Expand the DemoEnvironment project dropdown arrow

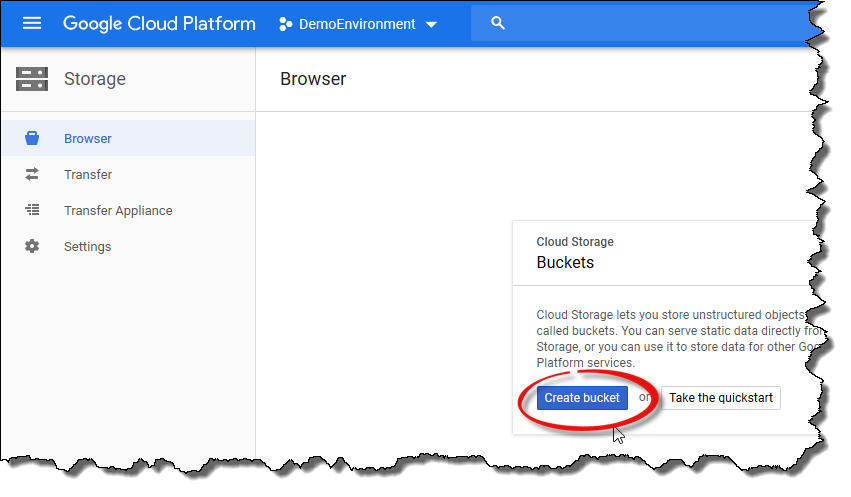pyautogui.click(x=431, y=24)
